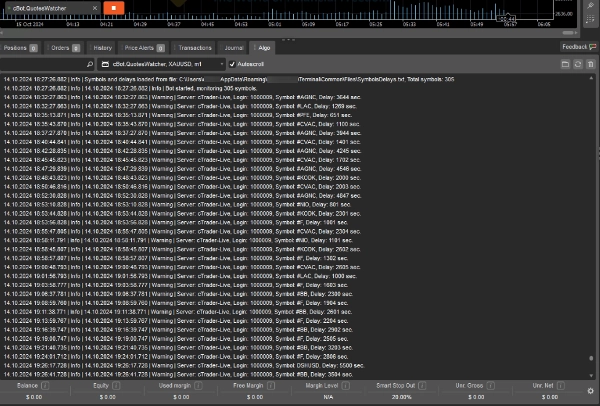The height and width of the screenshot is (406, 600).
Task: Toggle the Autoscroll checkbox
Action: 232,63
